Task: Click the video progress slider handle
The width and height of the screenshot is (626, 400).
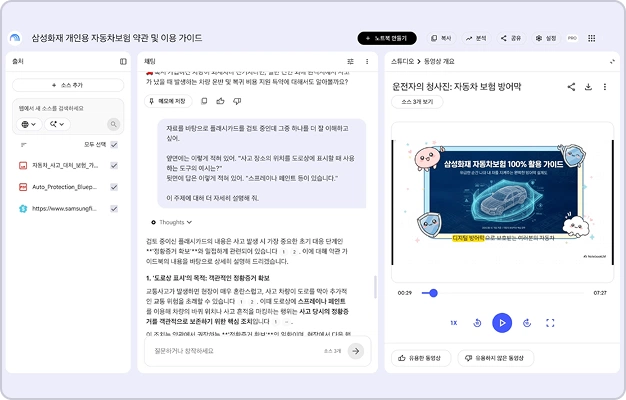Action: 433,293
